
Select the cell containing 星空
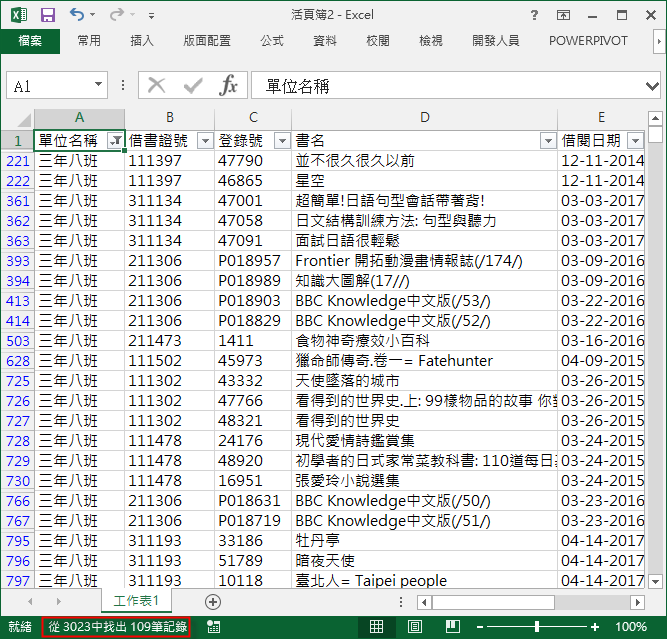(424, 181)
